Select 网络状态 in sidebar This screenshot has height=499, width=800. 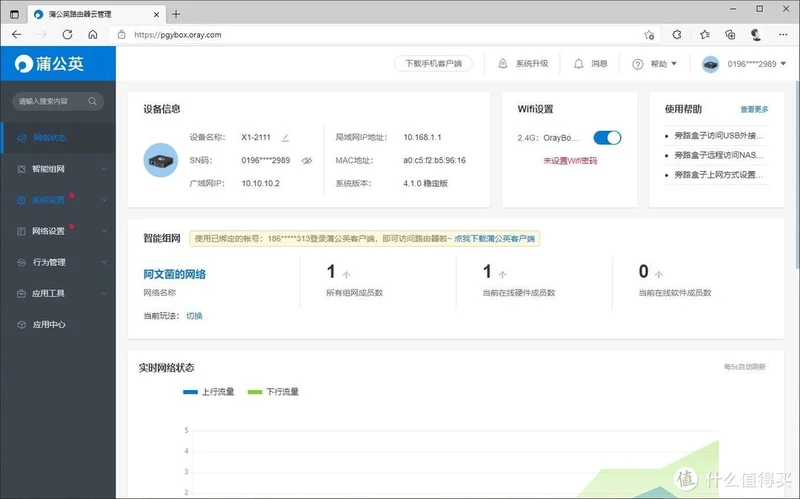58,138
